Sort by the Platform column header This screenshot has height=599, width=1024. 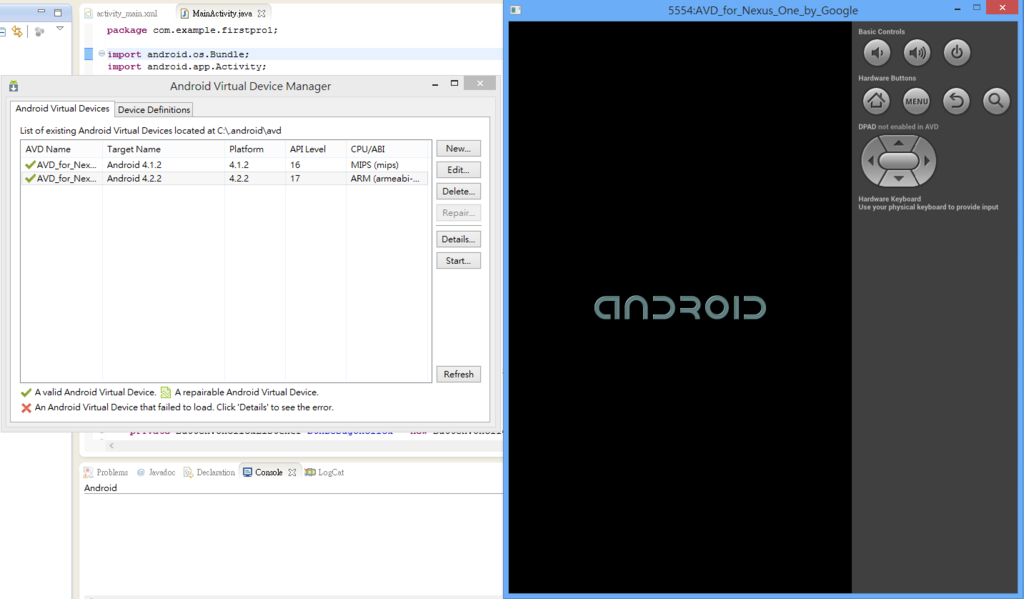255,149
